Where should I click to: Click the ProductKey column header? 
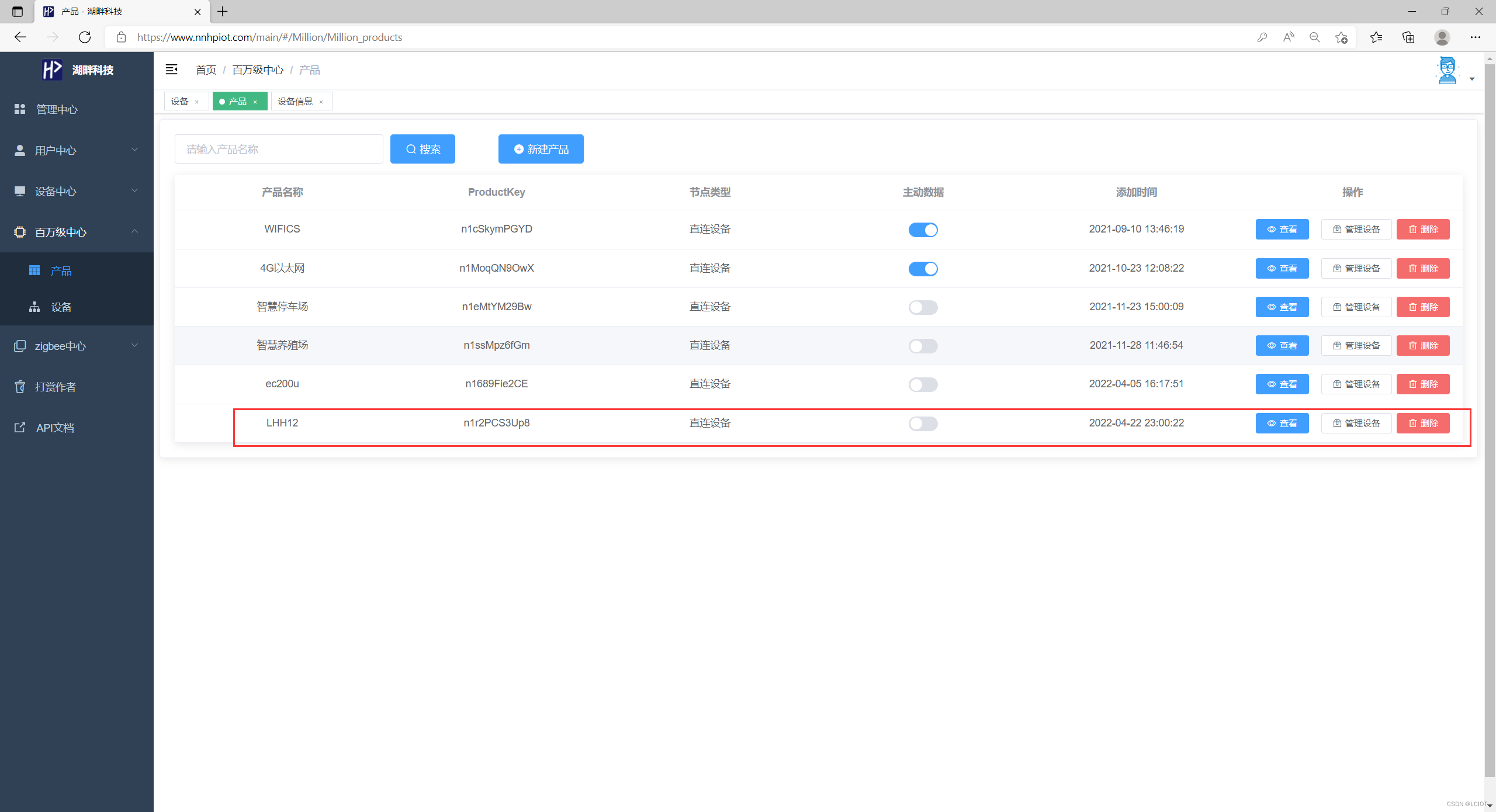tap(497, 192)
